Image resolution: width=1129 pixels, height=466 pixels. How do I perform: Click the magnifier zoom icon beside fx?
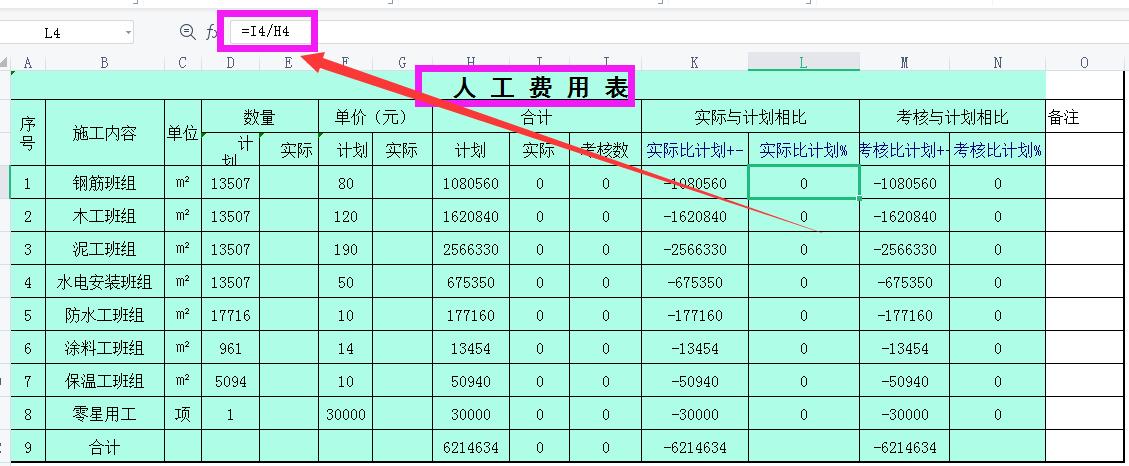(x=187, y=32)
